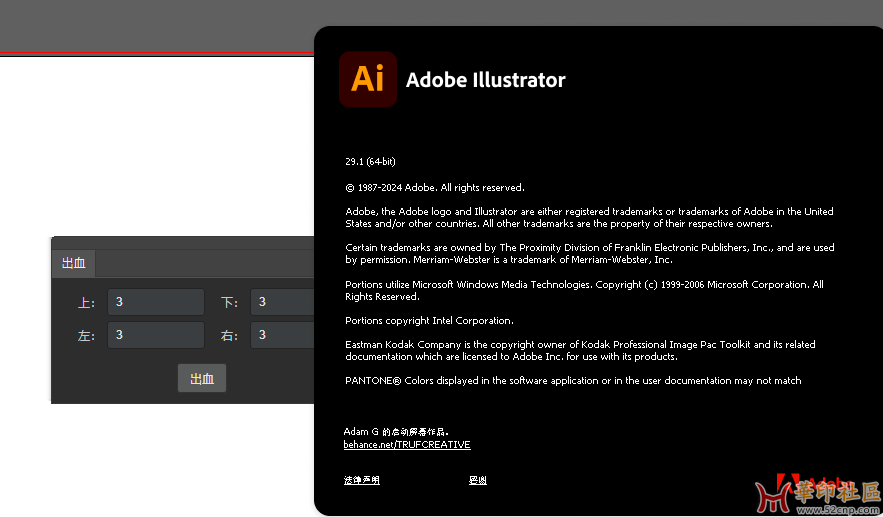This screenshot has height=517, width=883.
Task: Click the 出血 apply button
Action: pyautogui.click(x=202, y=378)
